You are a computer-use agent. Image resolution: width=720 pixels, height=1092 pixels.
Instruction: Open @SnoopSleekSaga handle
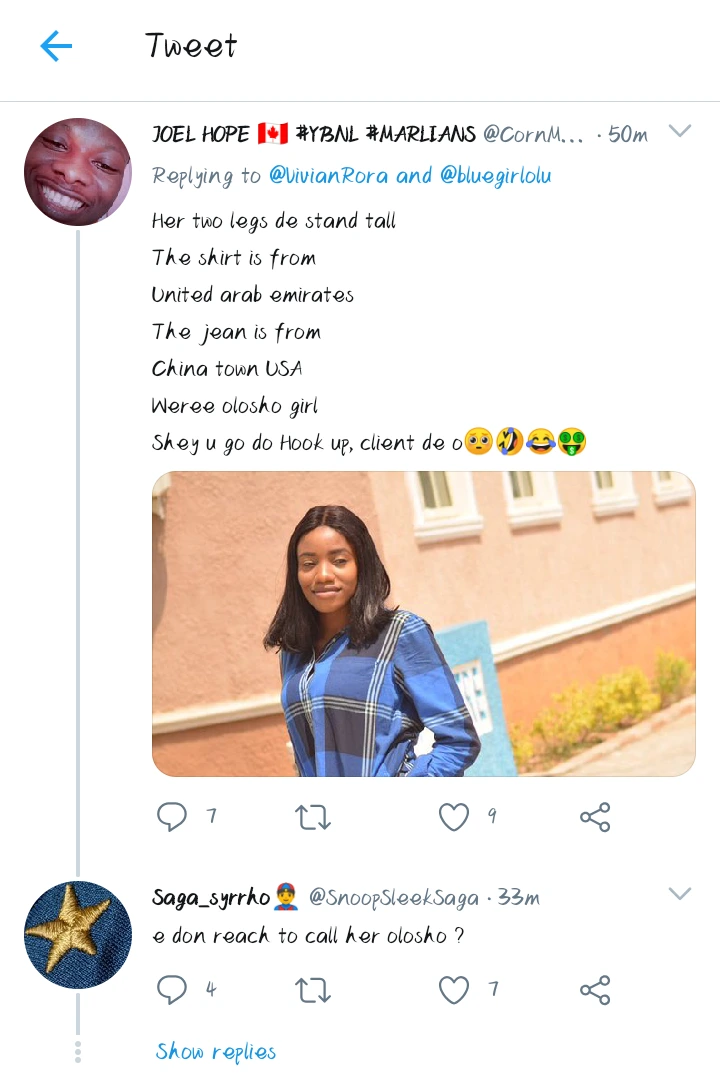click(x=394, y=898)
